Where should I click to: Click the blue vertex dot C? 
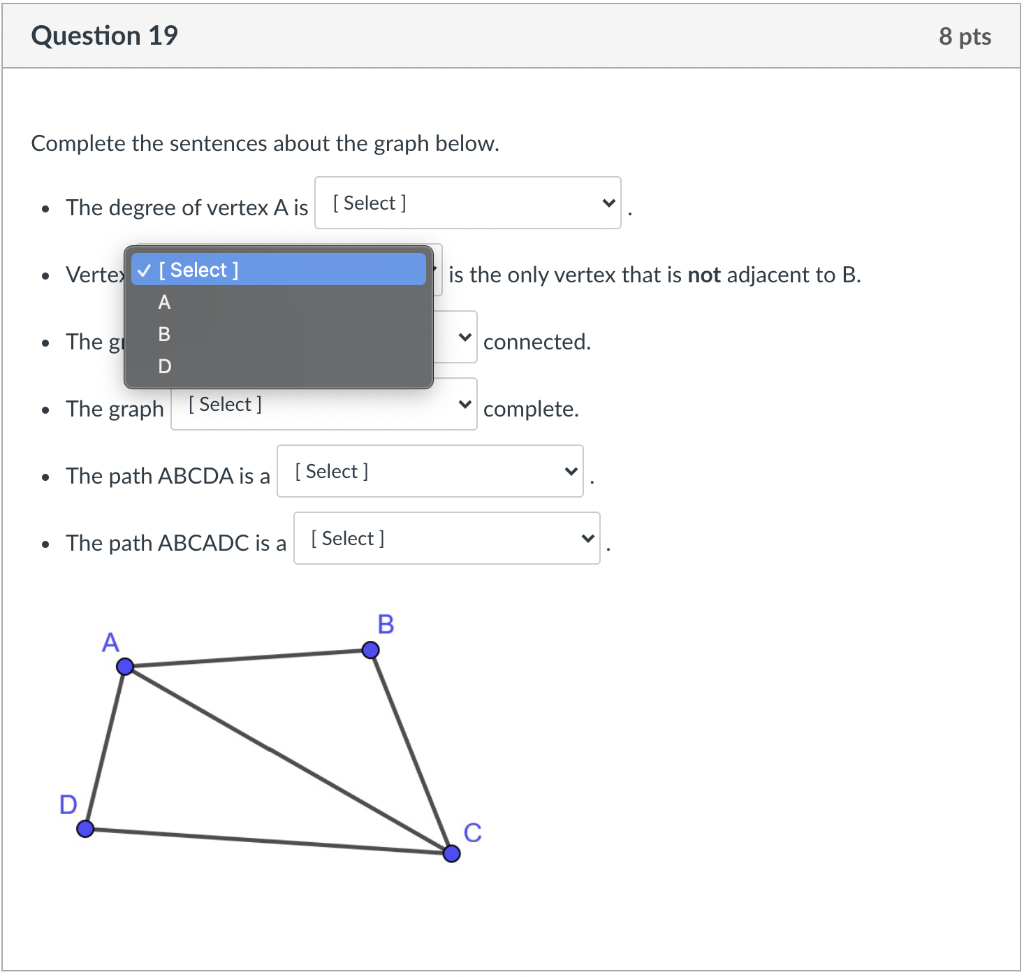(x=451, y=854)
